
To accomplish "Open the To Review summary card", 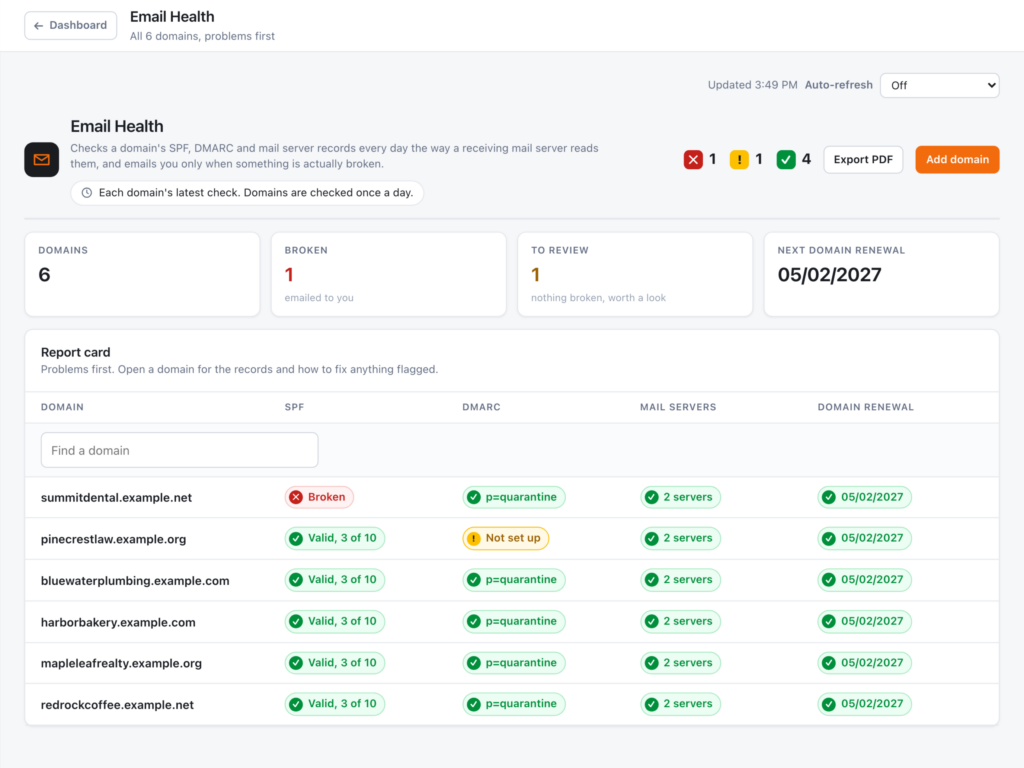I will [635, 274].
